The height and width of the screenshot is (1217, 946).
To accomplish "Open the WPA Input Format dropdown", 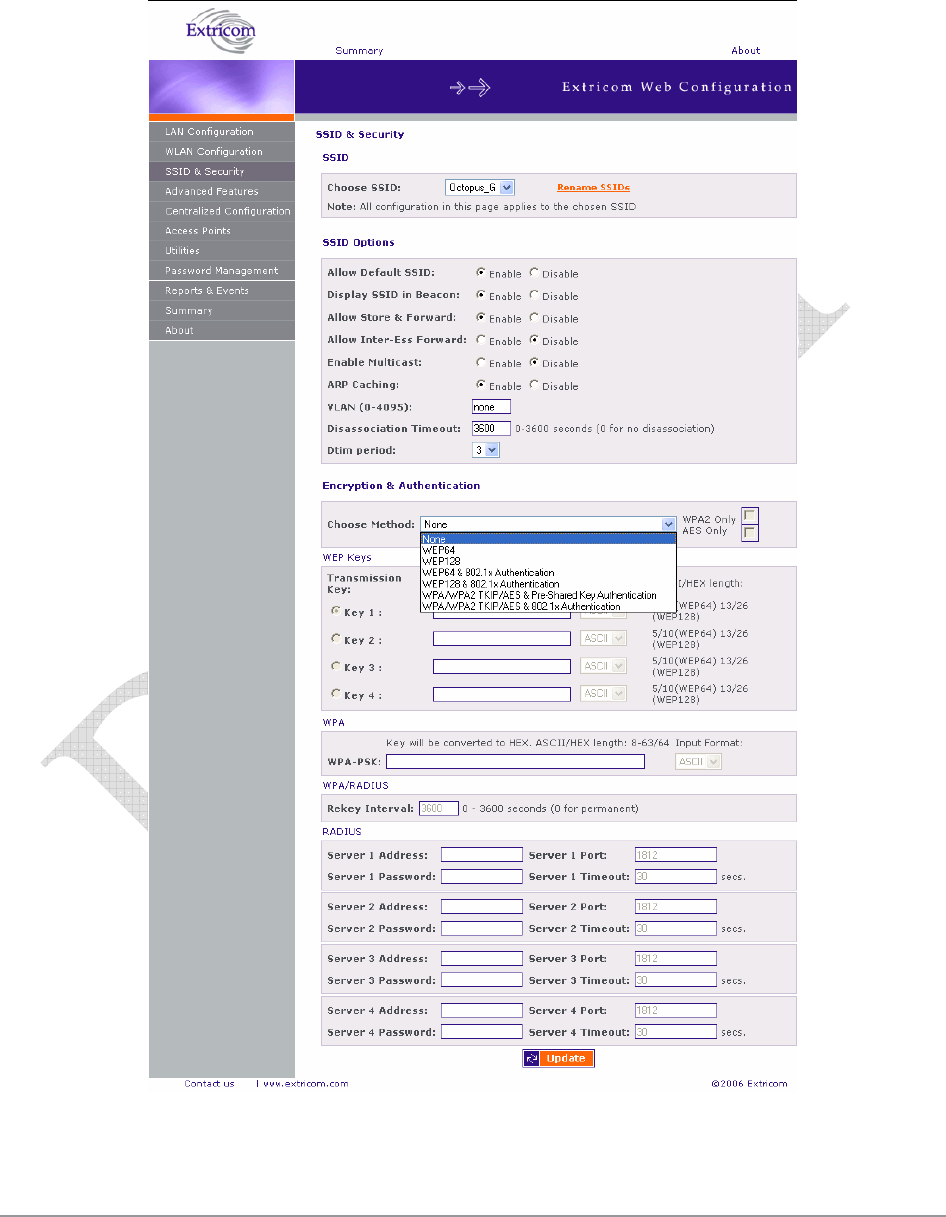I will [x=698, y=762].
